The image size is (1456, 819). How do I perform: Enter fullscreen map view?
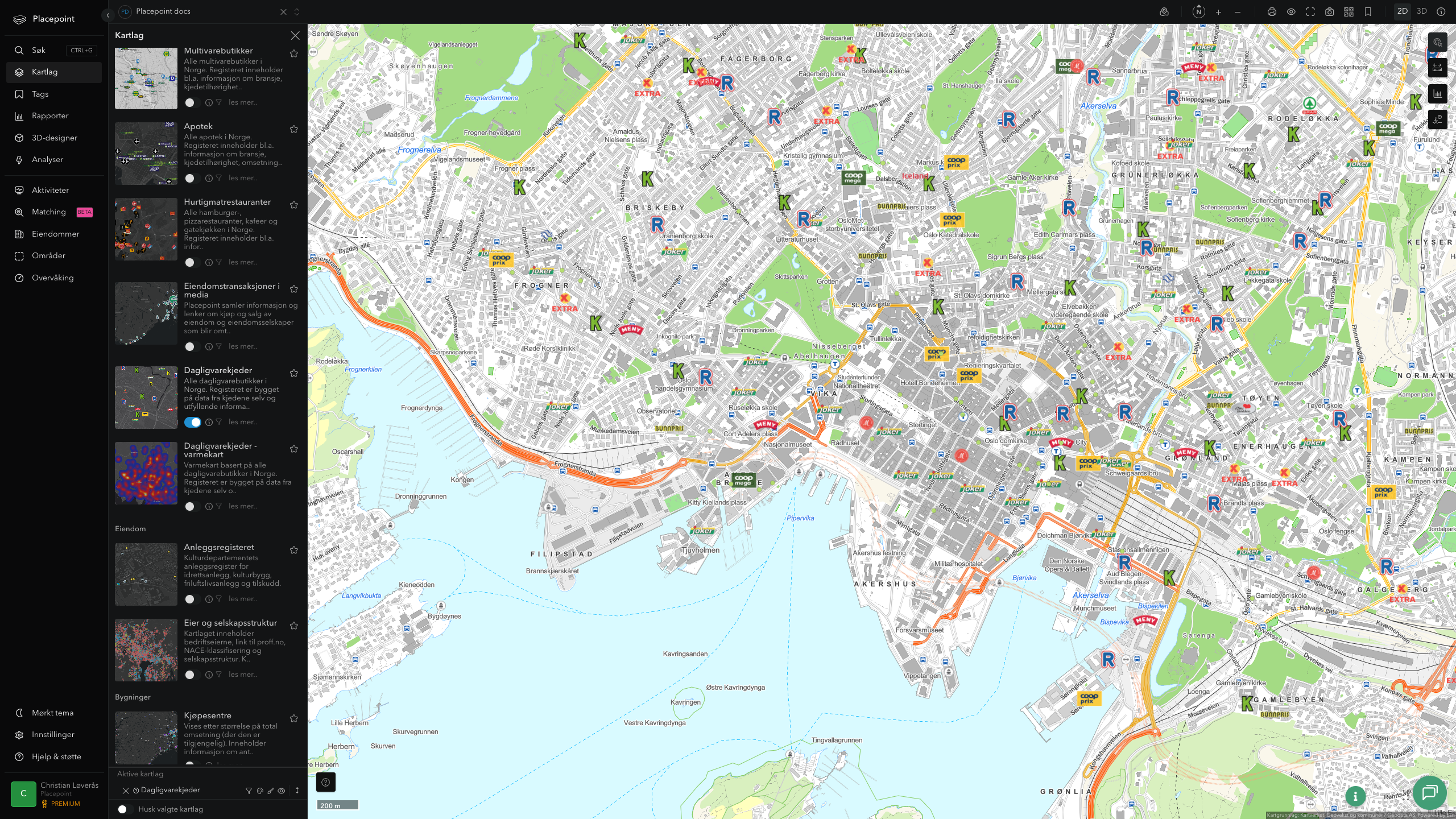(1310, 12)
